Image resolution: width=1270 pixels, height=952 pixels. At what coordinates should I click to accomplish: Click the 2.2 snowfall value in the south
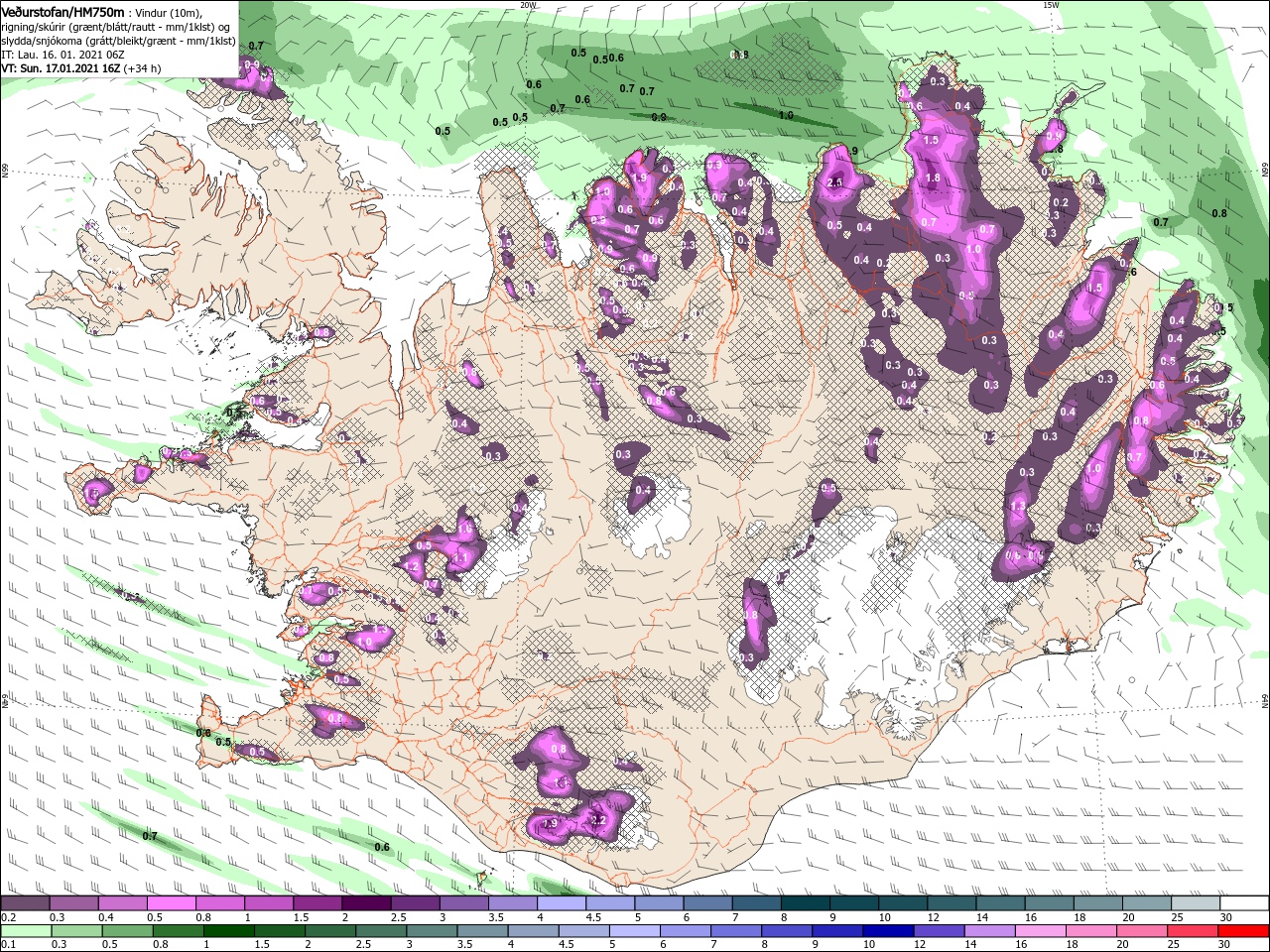click(x=598, y=820)
